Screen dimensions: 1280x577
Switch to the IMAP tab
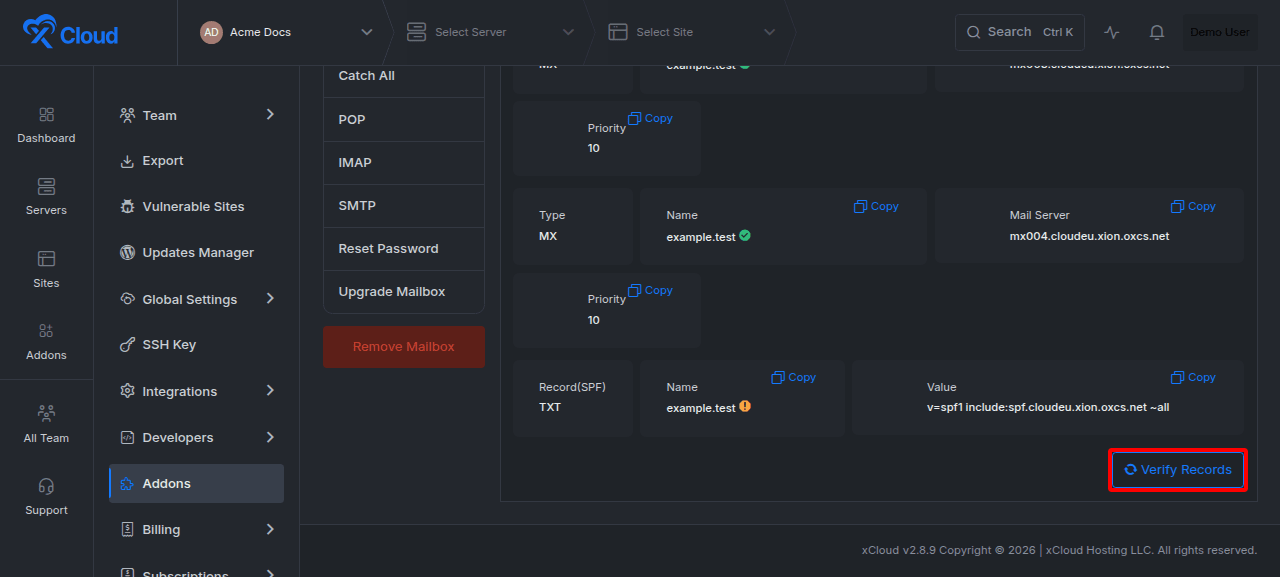click(404, 162)
